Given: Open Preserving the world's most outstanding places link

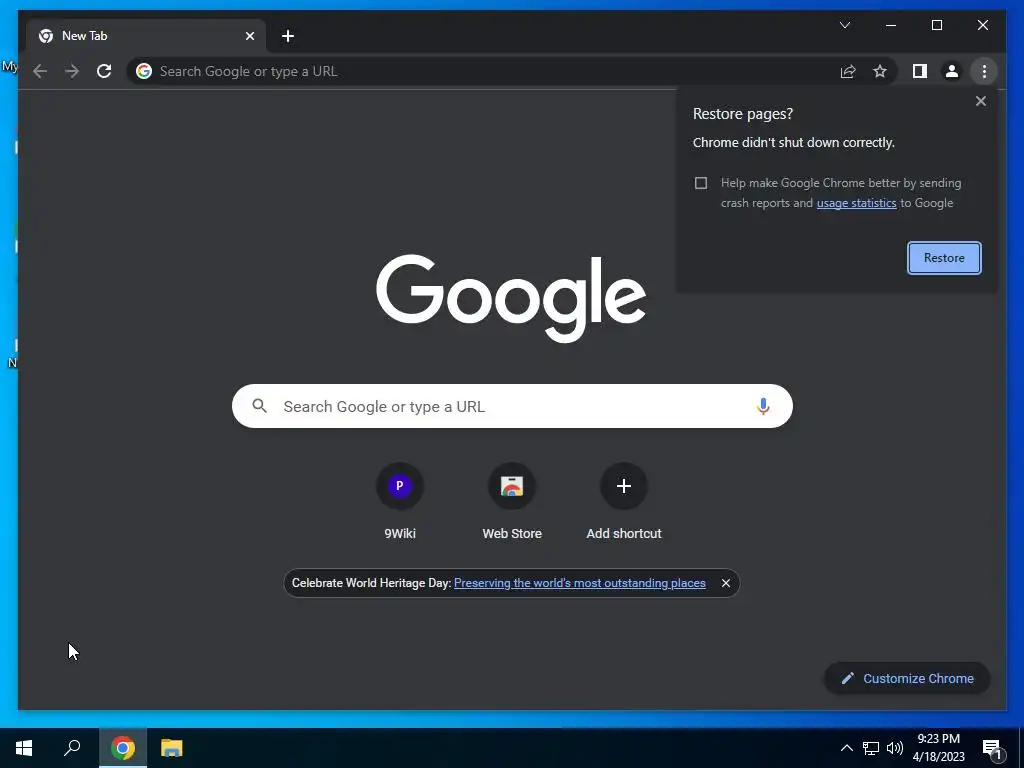Looking at the screenshot, I should pyautogui.click(x=580, y=583).
